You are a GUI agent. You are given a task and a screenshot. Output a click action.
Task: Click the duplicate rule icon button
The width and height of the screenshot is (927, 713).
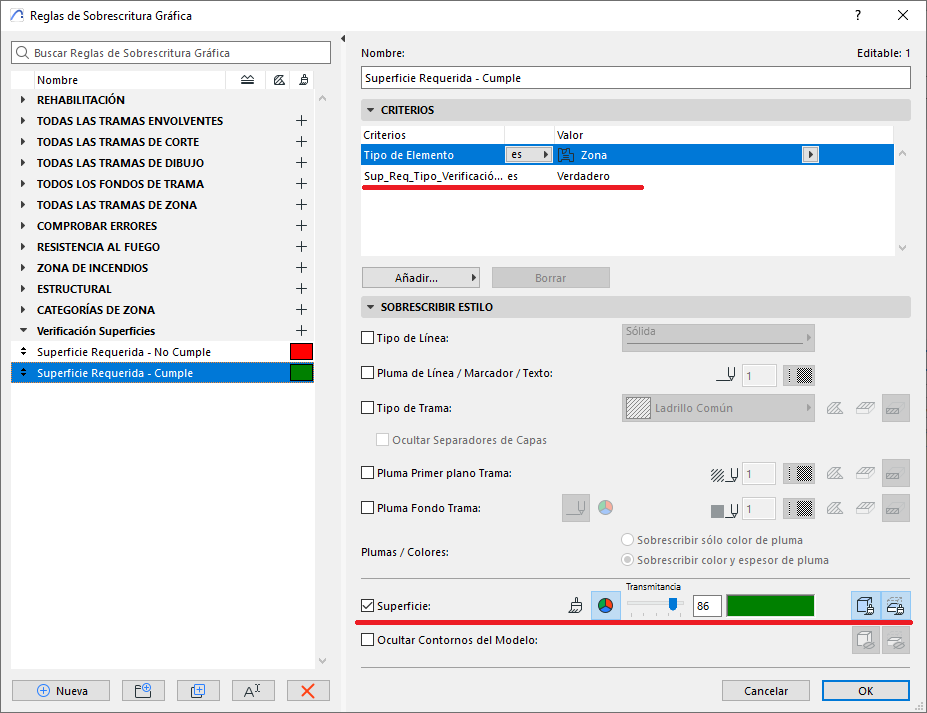click(198, 690)
